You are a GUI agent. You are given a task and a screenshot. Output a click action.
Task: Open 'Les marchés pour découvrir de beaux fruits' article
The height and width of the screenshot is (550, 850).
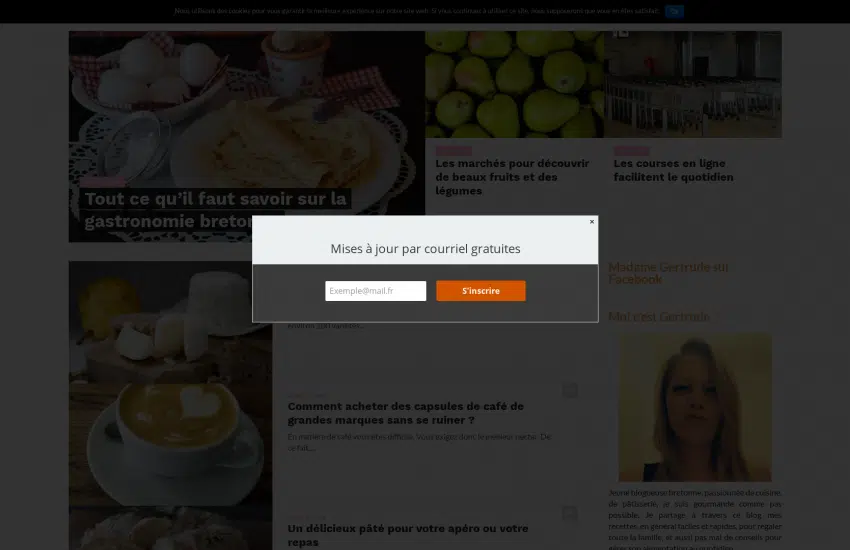[x=512, y=177]
